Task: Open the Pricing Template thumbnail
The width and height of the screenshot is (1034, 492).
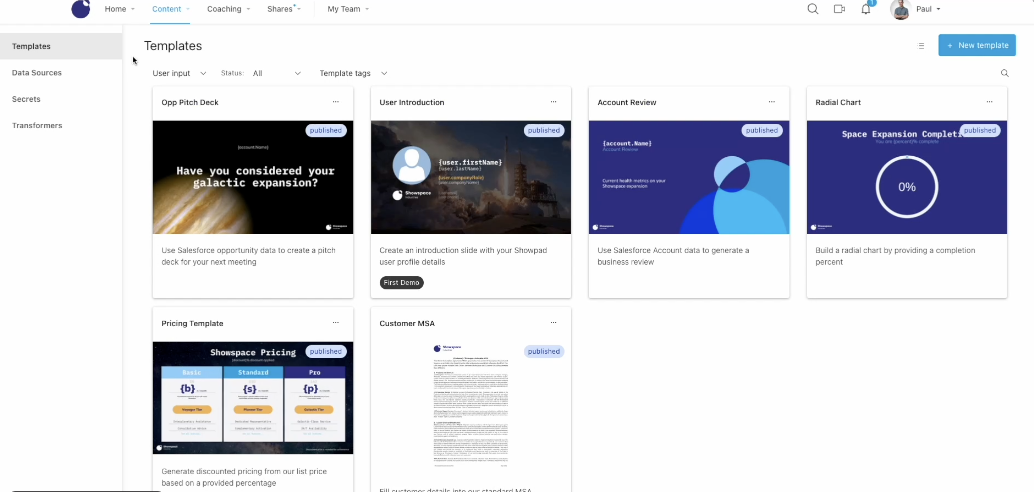Action: (x=252, y=397)
